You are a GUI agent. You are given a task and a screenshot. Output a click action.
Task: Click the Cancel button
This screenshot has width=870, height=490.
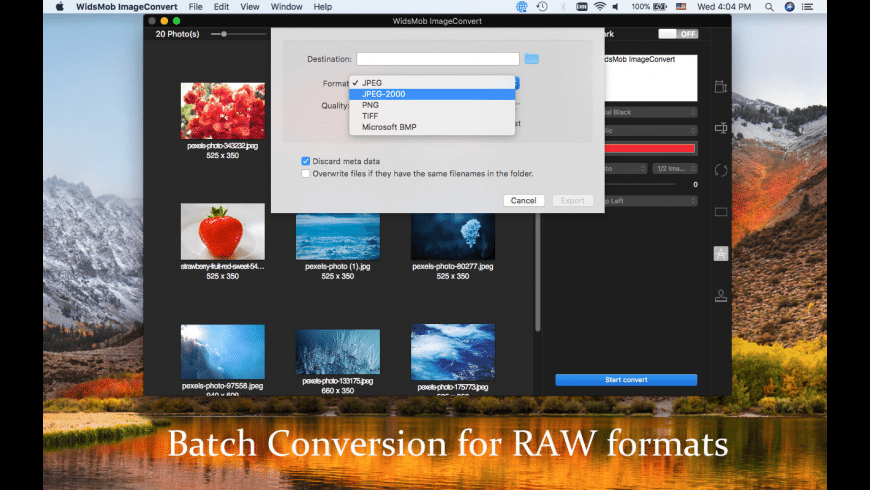pos(524,200)
